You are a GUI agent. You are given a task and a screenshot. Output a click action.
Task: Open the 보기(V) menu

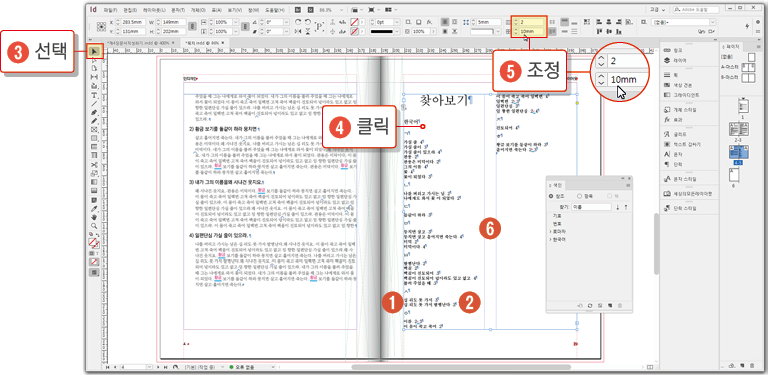click(x=235, y=9)
